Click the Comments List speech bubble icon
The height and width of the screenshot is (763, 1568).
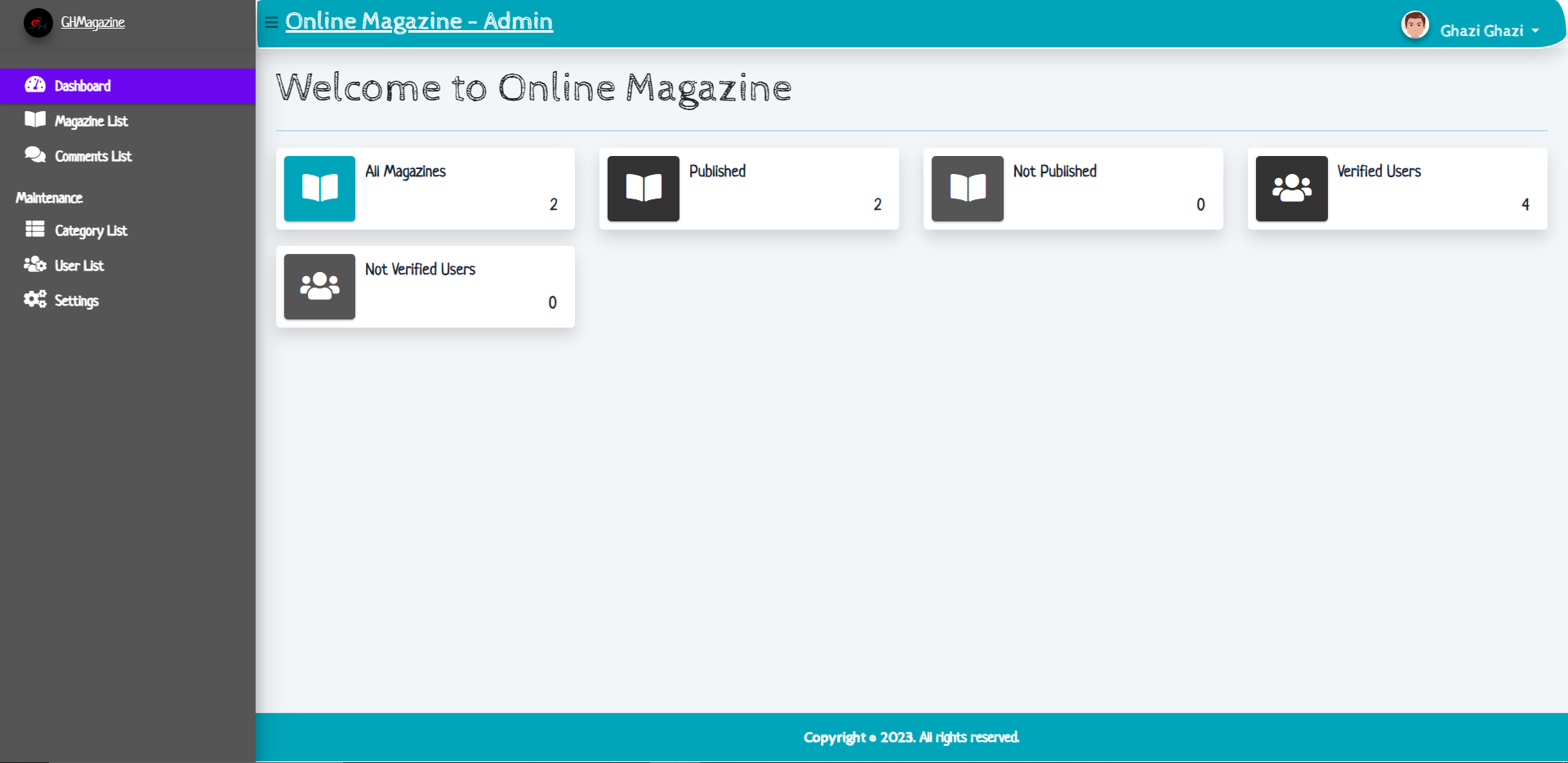tap(35, 155)
